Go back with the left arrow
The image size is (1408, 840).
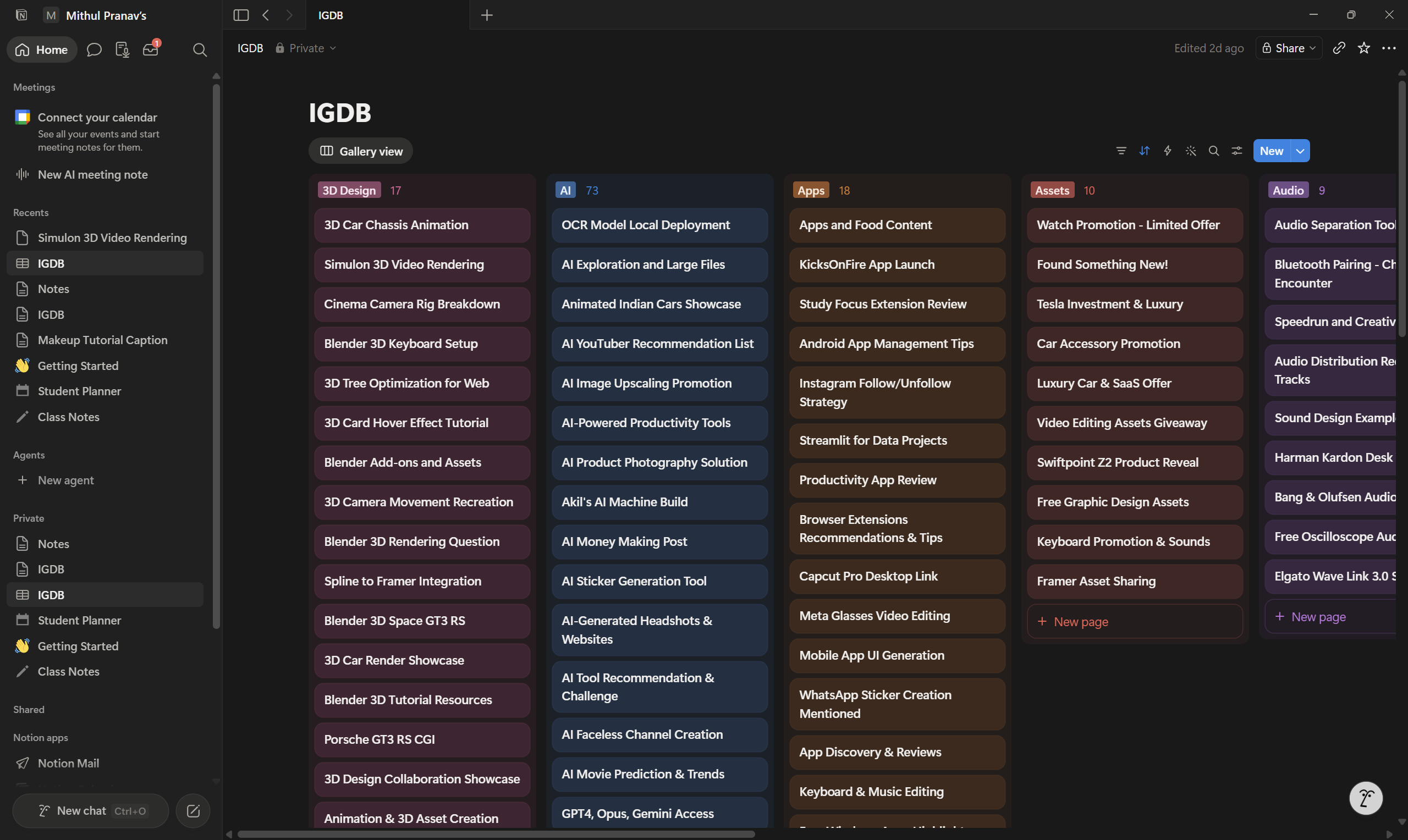(266, 15)
